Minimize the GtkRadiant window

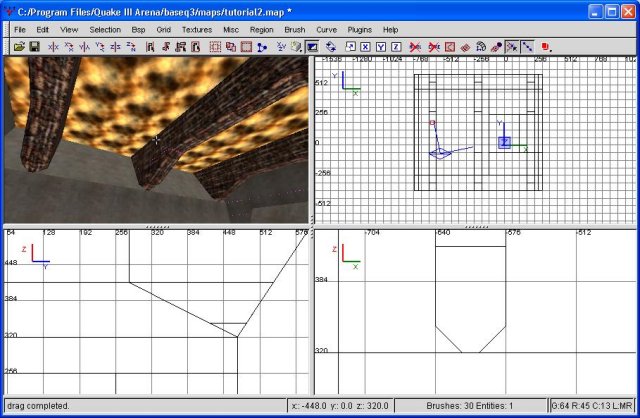596,11
